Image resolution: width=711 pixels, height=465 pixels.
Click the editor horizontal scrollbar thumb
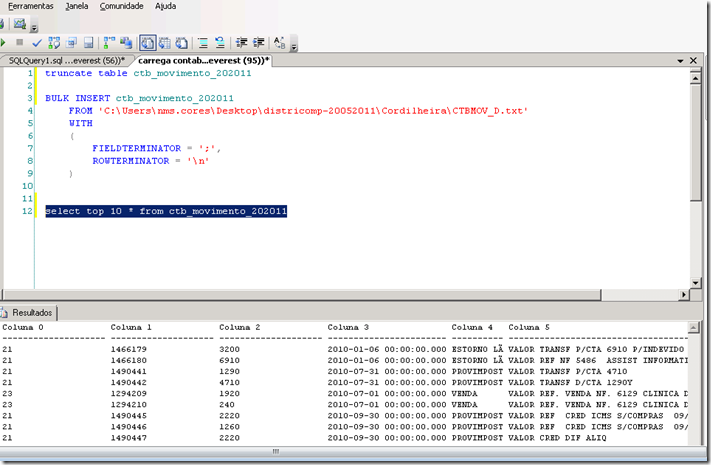pos(301,295)
